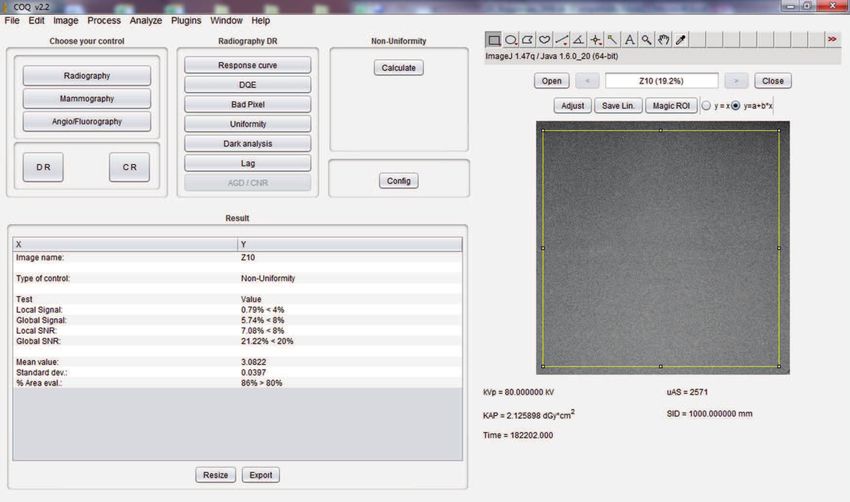
Task: Select the Oval selection tool
Action: [x=510, y=40]
